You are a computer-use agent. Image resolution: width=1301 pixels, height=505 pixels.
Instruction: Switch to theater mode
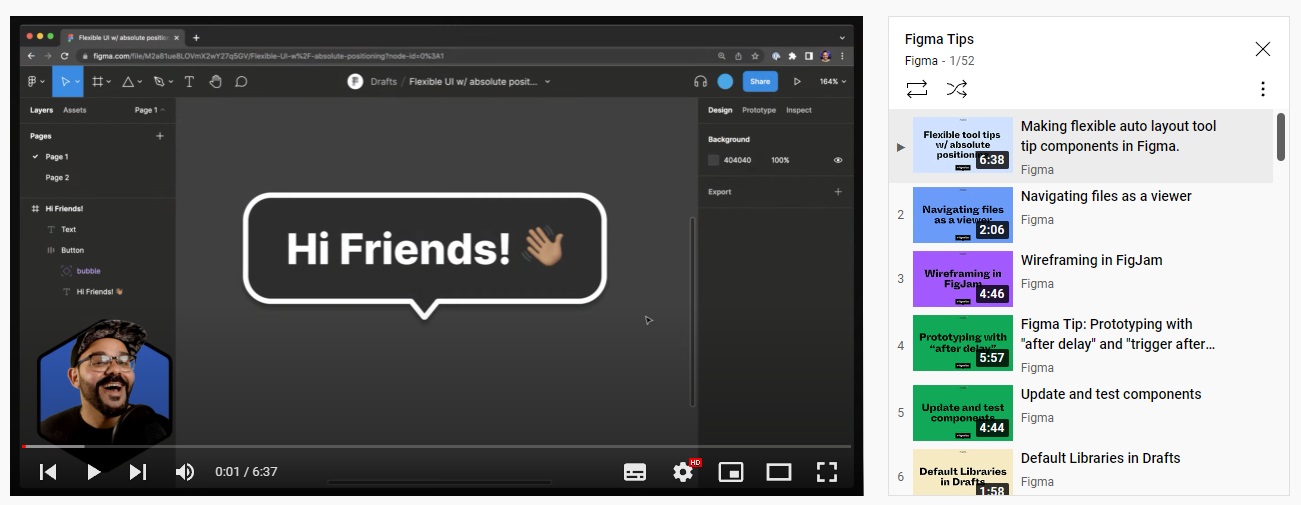[779, 472]
